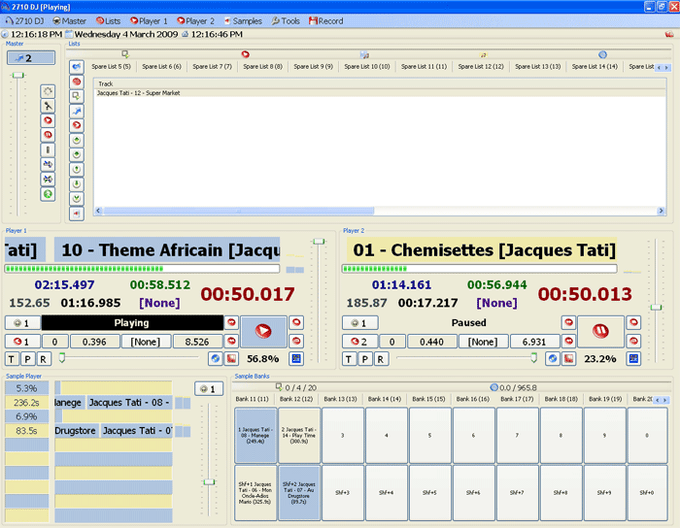Click the red icon at far right of clock bar
The width and height of the screenshot is (680, 528).
pos(669,34)
